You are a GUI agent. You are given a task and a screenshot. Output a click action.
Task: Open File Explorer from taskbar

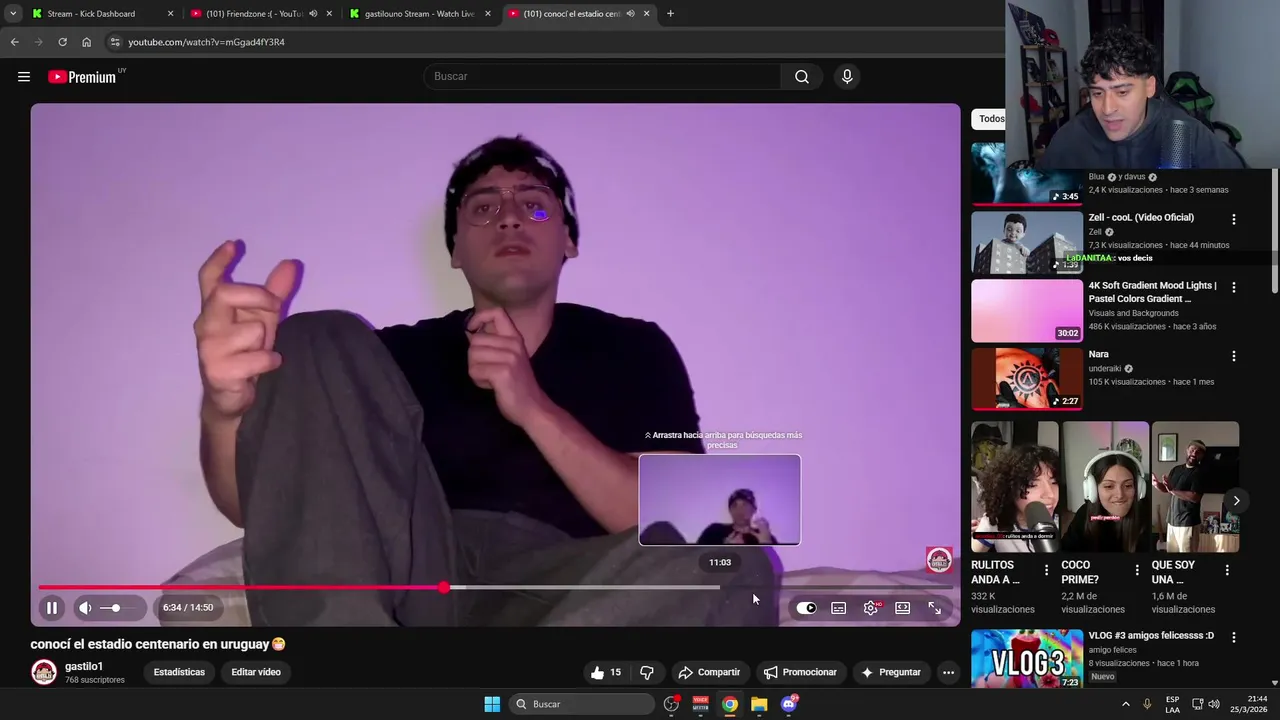(759, 704)
